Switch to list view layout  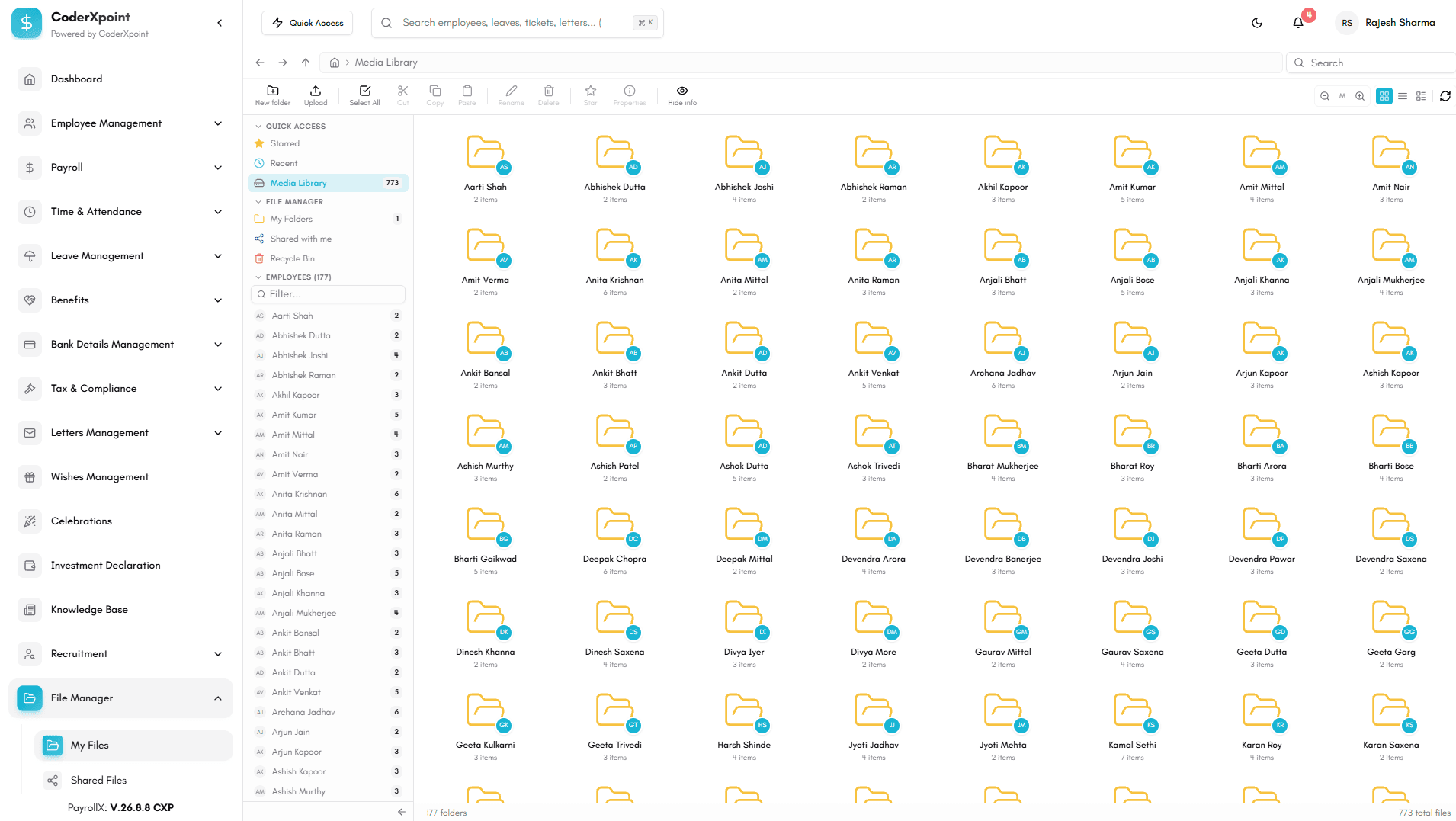[x=1403, y=96]
